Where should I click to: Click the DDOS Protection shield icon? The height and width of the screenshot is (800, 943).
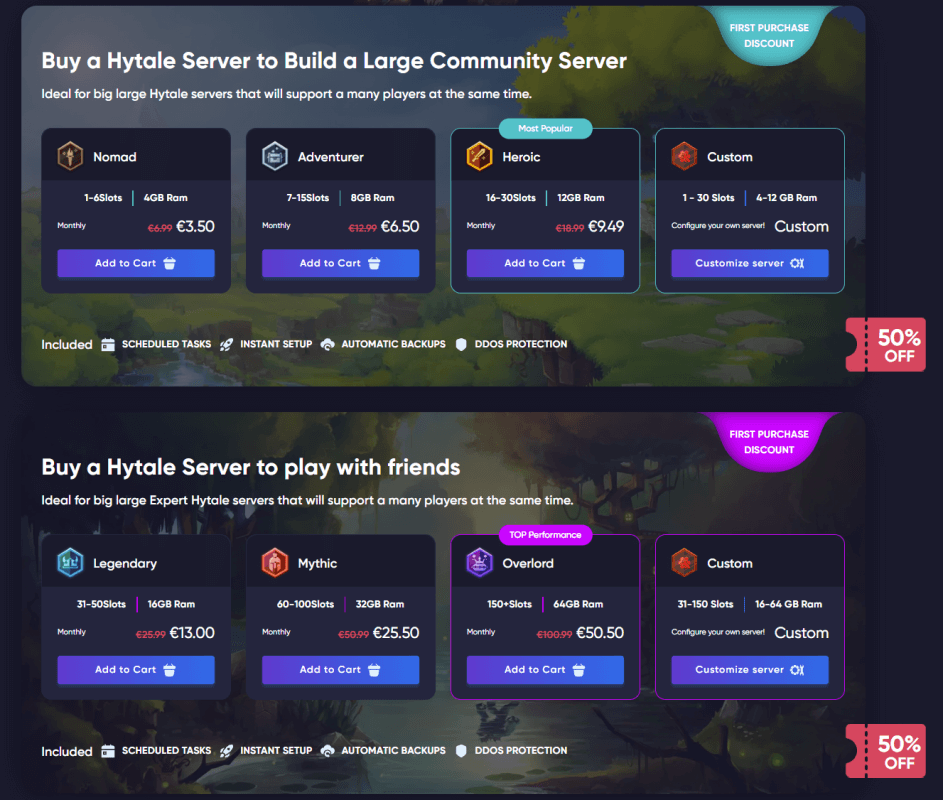click(x=460, y=344)
